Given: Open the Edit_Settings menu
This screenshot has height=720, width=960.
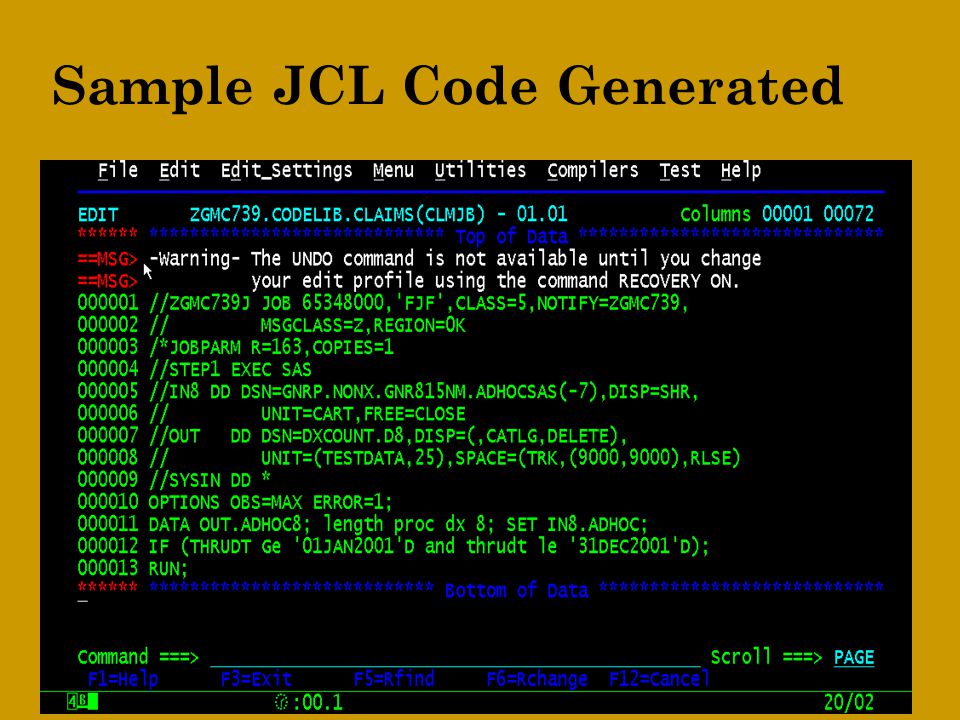Looking at the screenshot, I should (x=287, y=171).
